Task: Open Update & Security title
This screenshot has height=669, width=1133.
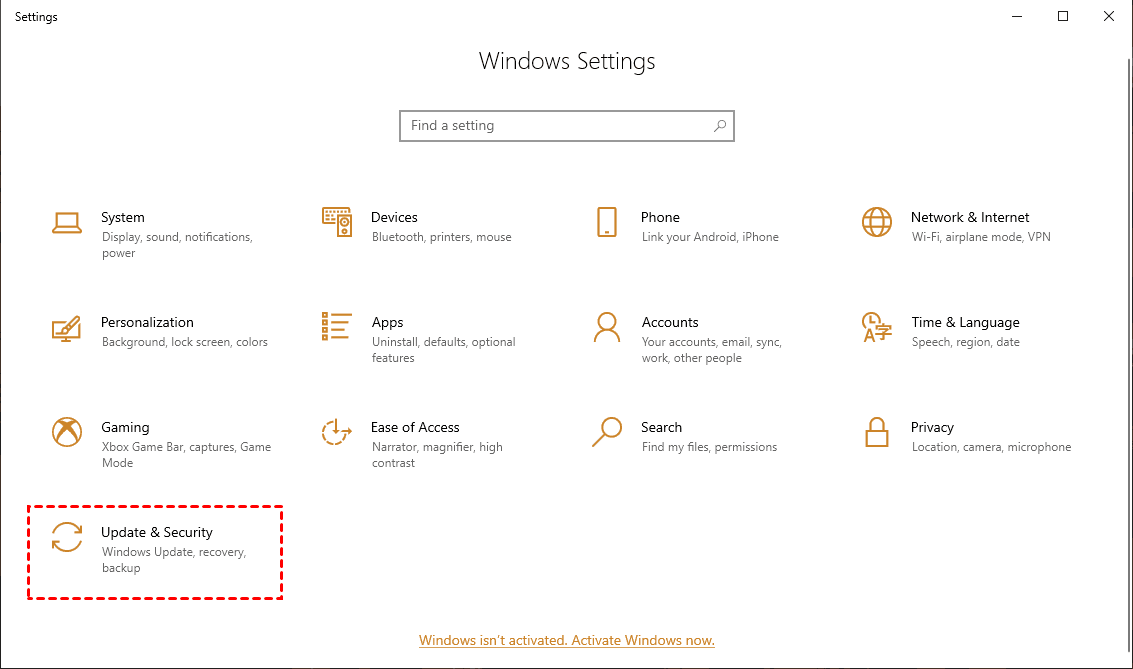Action: (x=157, y=532)
